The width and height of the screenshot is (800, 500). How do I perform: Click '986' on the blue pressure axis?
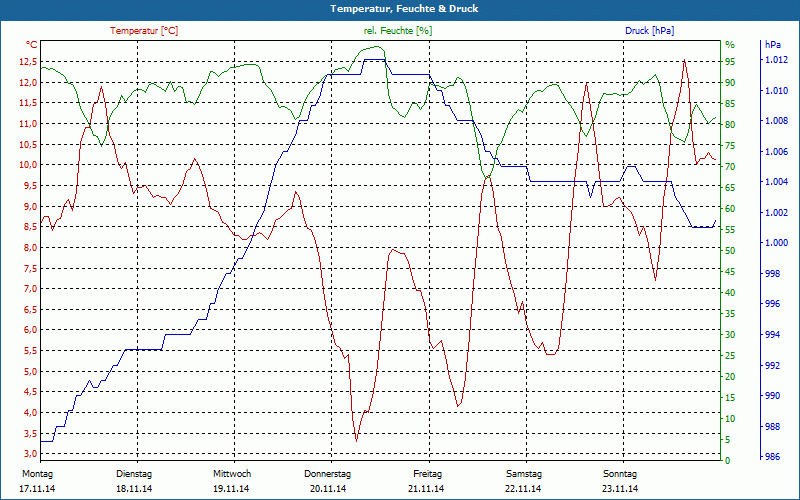point(772,457)
